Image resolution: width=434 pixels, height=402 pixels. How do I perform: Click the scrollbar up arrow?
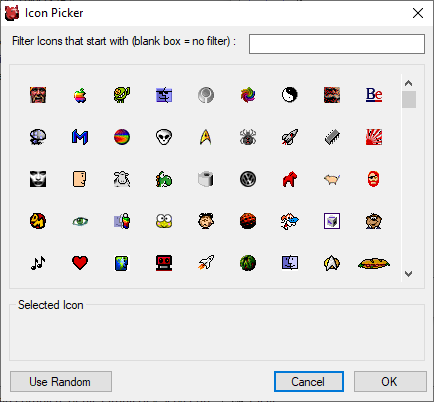point(409,83)
